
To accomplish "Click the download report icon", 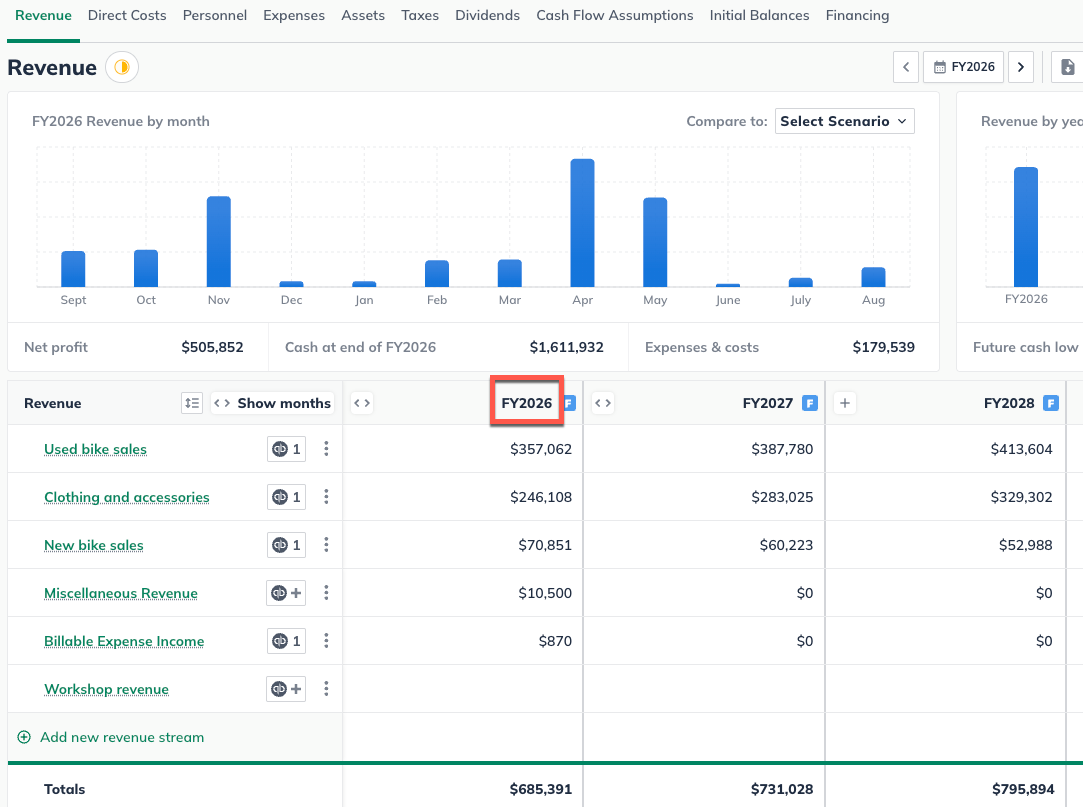I will 1067,67.
